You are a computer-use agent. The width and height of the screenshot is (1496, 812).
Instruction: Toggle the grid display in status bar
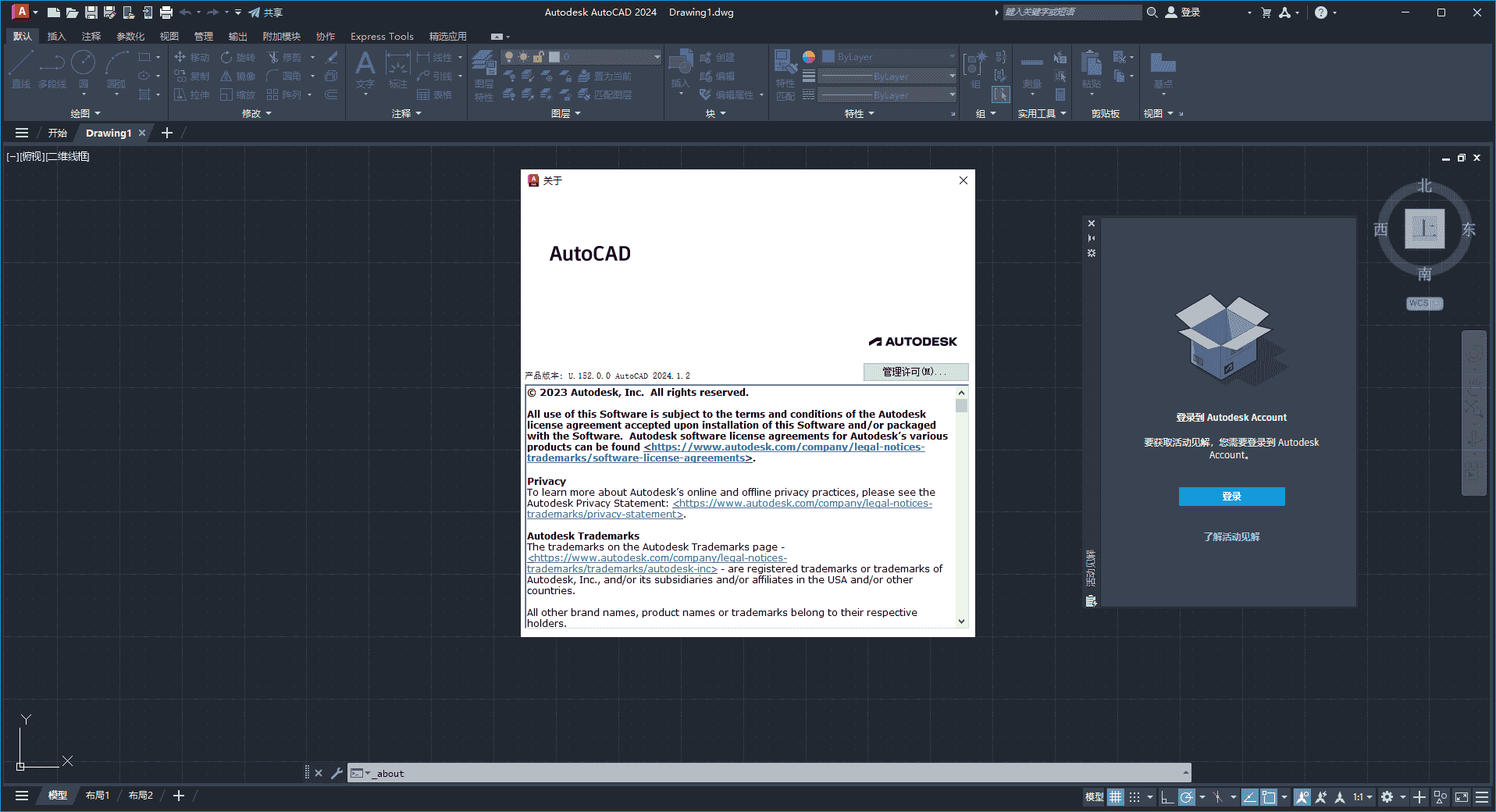(1115, 797)
